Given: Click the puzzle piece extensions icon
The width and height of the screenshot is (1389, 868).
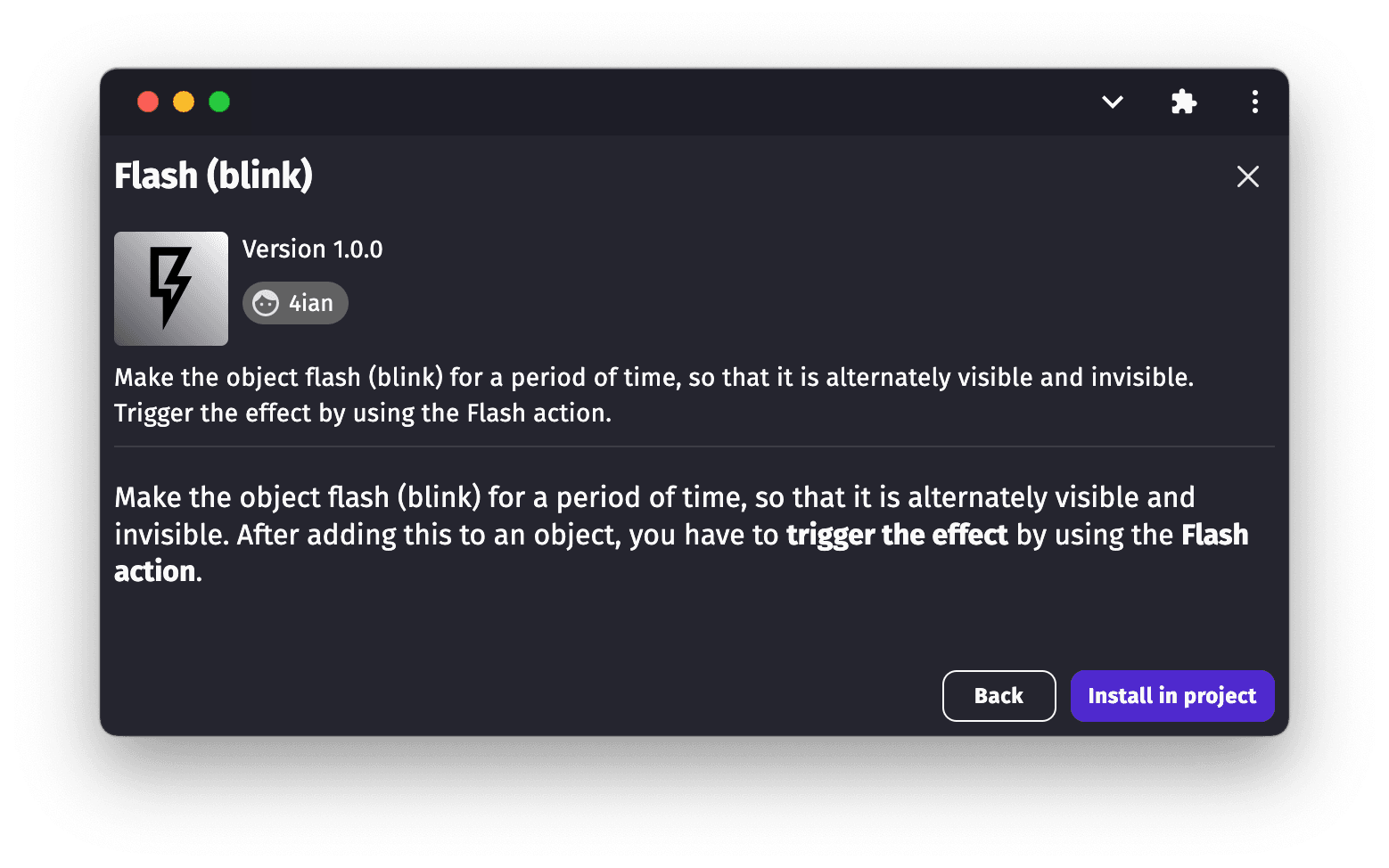Looking at the screenshot, I should (1183, 102).
